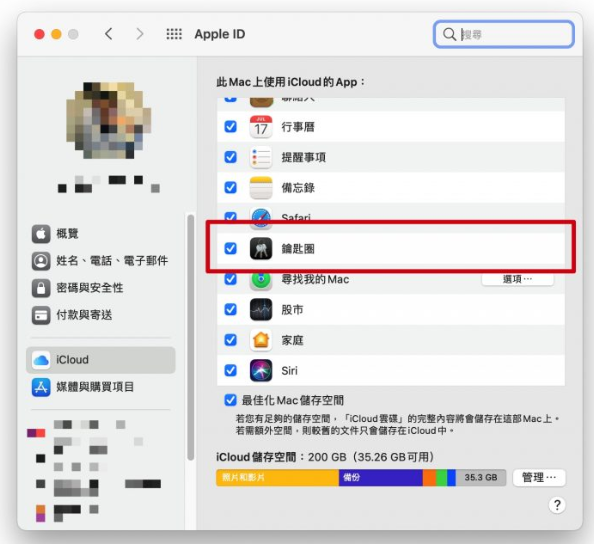Toggle the 備忘錄 checkbox
The image size is (594, 544).
click(230, 188)
